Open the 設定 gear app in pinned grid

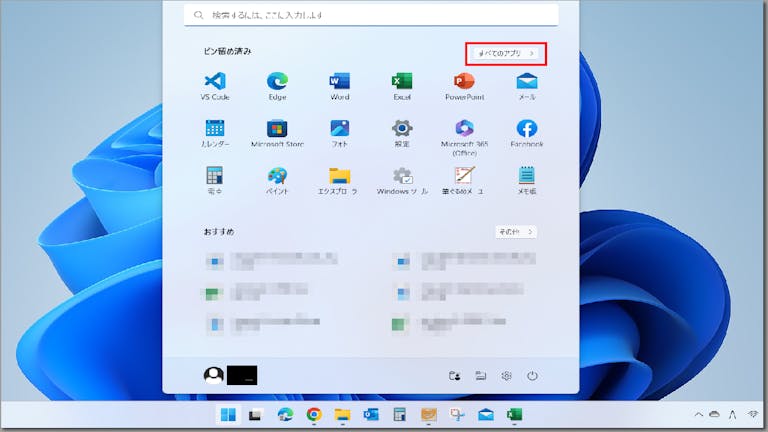402,133
